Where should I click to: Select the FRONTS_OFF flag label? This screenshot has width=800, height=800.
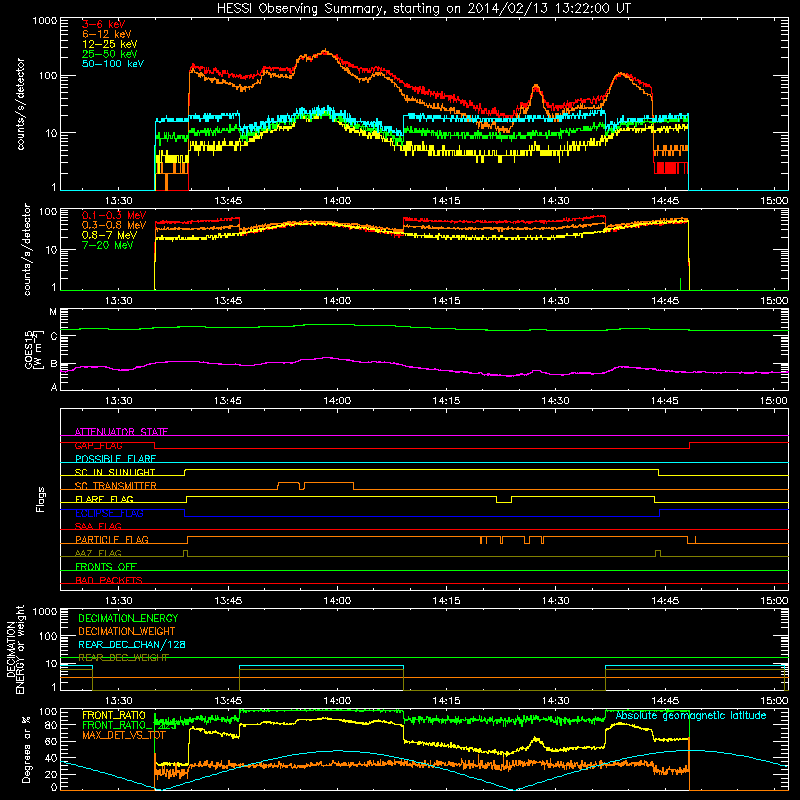(106, 566)
